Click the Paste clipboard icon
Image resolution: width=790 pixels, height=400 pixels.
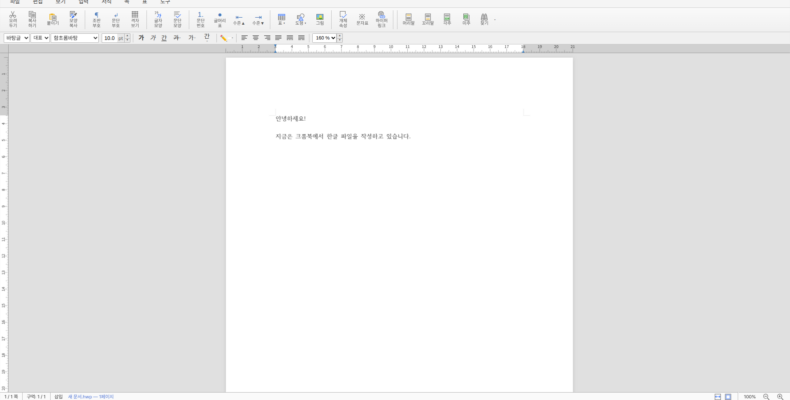pos(52,18)
